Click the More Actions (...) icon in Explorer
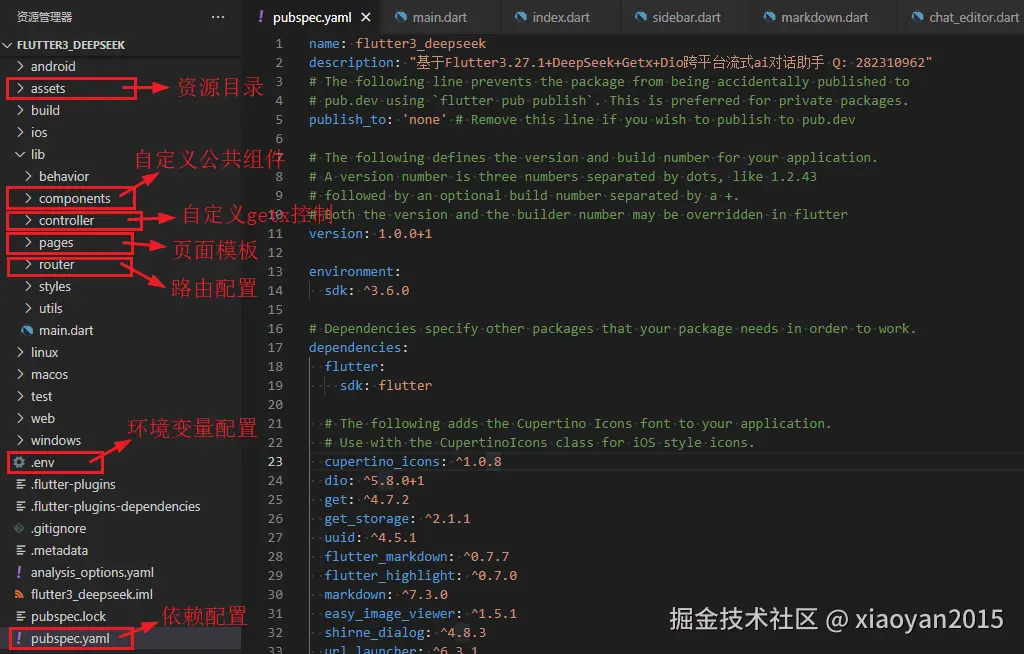Screen dimensions: 1024x654 point(218,16)
